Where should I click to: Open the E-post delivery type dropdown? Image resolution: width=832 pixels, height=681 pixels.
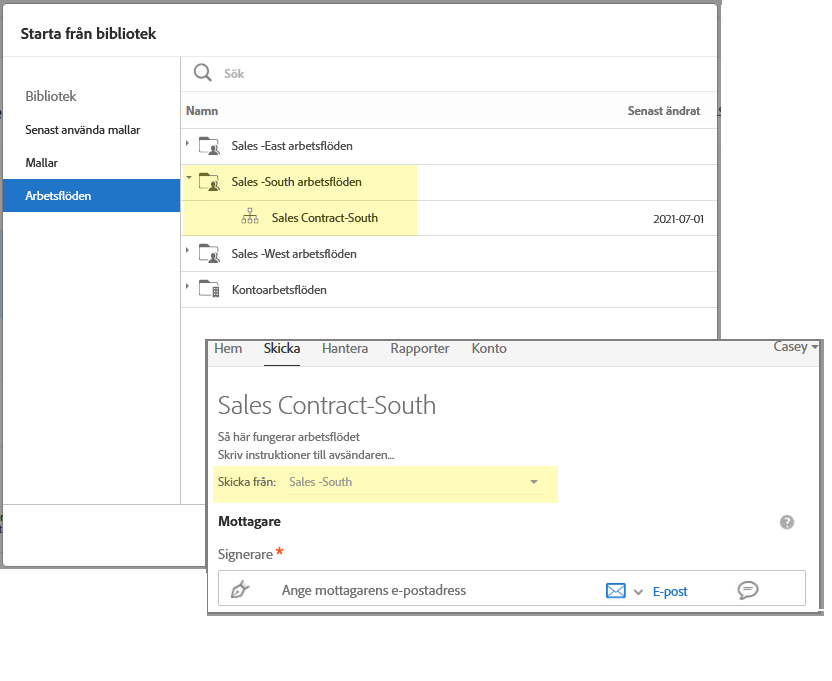[638, 591]
